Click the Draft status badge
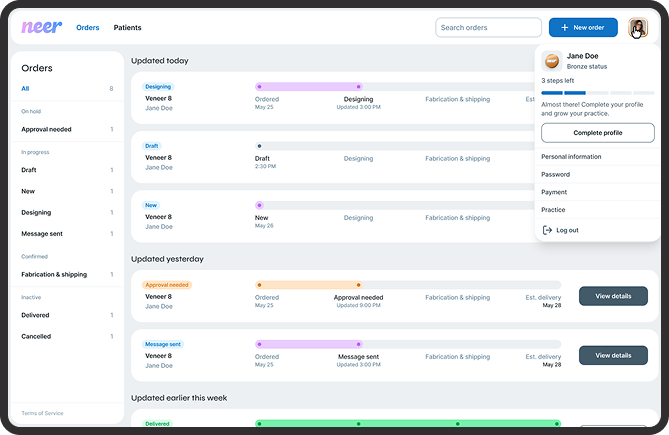 151,146
